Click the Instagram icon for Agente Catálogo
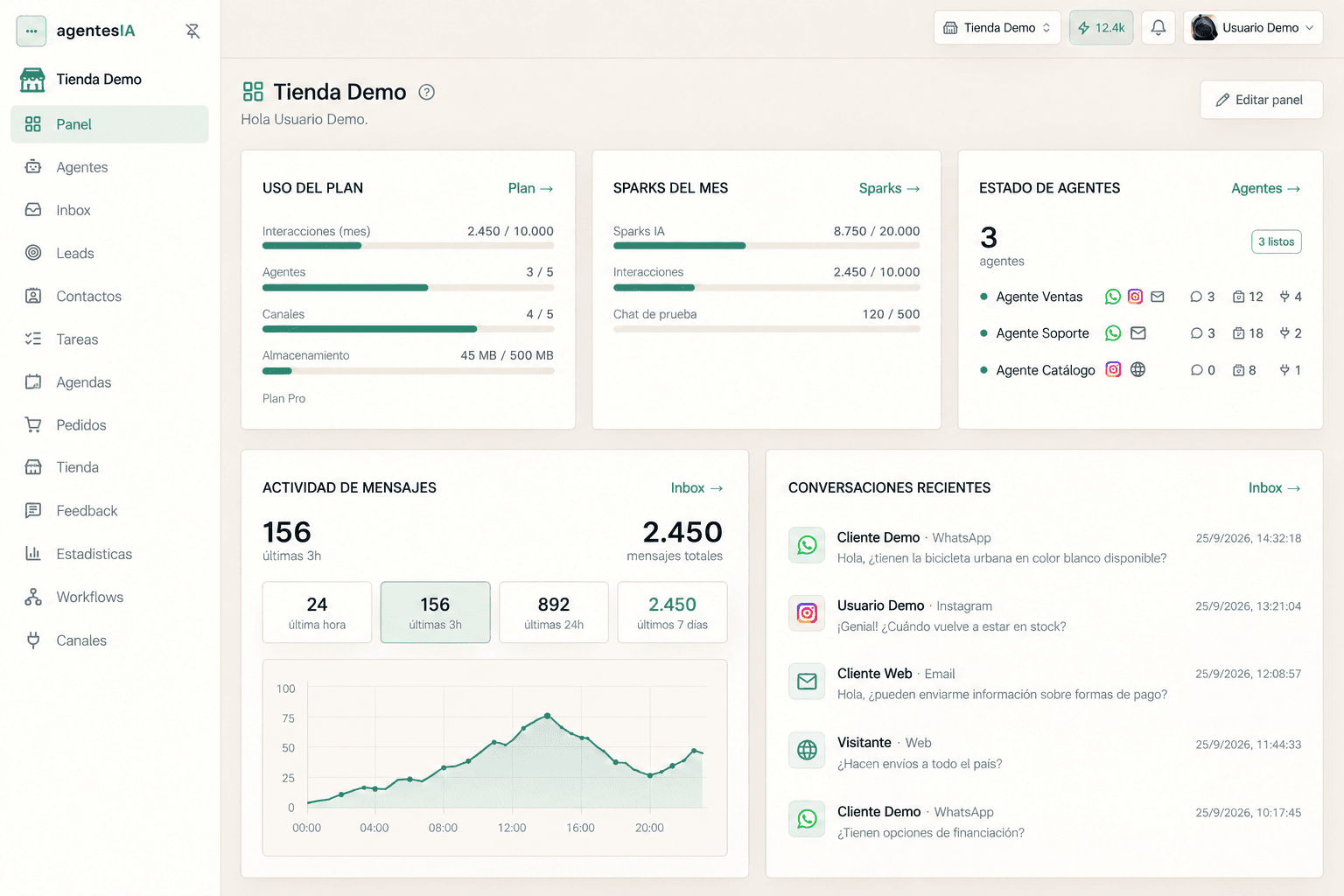Screen dimensions: 1344x896 coord(1113,370)
